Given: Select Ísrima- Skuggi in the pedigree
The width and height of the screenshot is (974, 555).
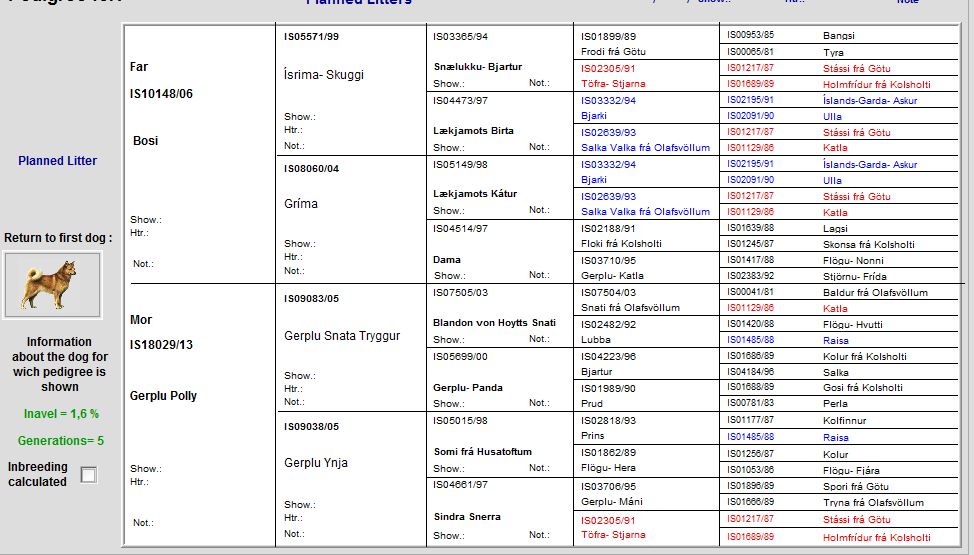Looking at the screenshot, I should (x=324, y=75).
